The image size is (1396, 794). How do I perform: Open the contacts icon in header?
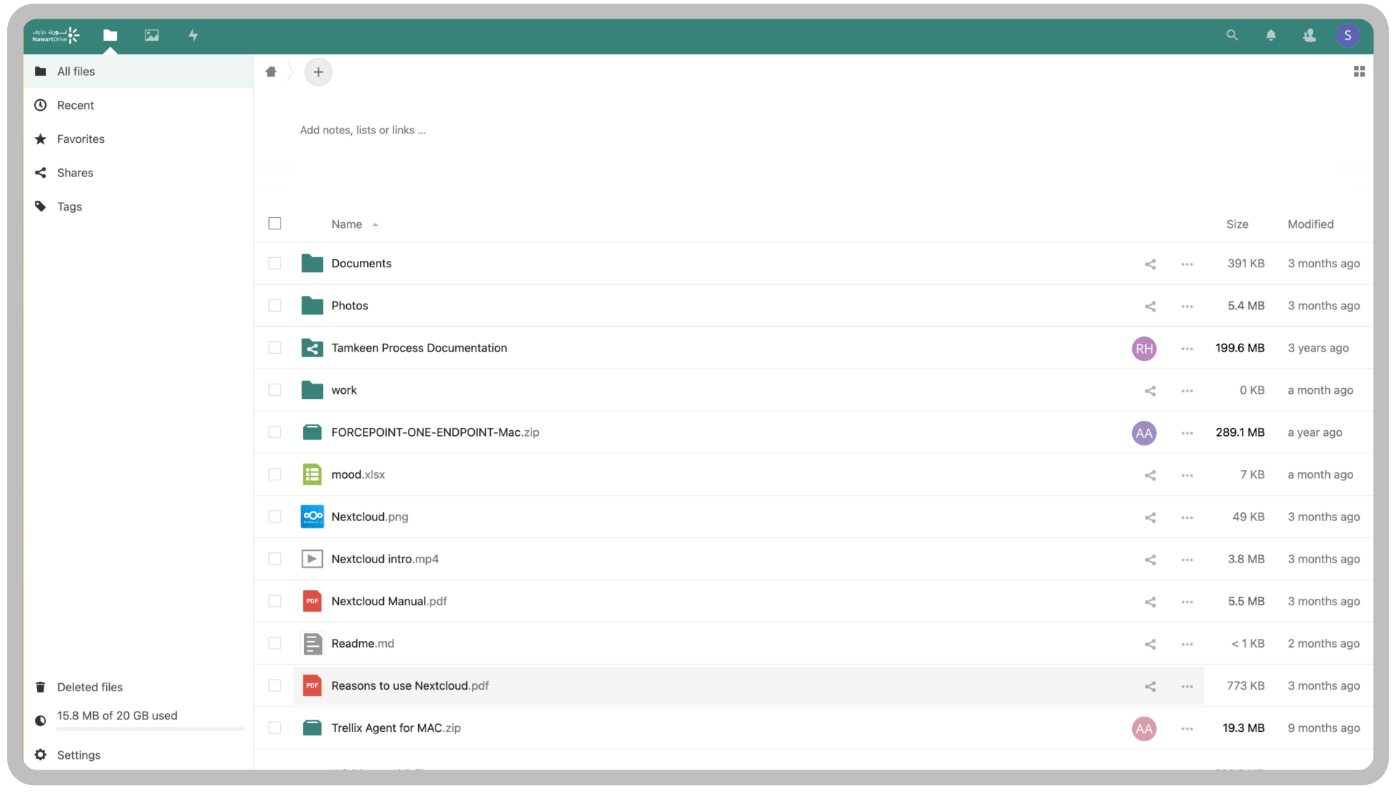[1309, 35]
